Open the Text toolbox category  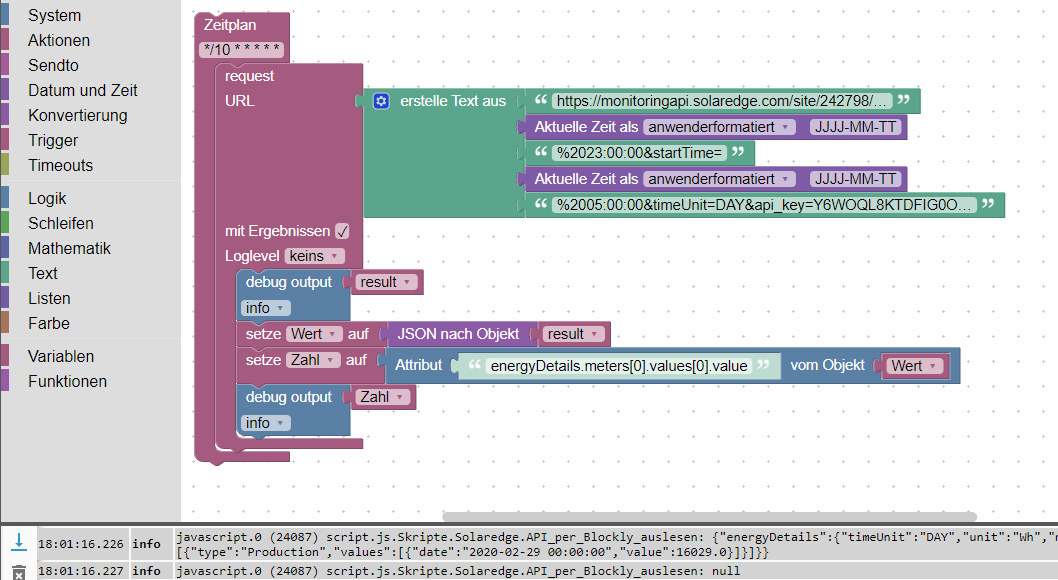pyautogui.click(x=43, y=273)
